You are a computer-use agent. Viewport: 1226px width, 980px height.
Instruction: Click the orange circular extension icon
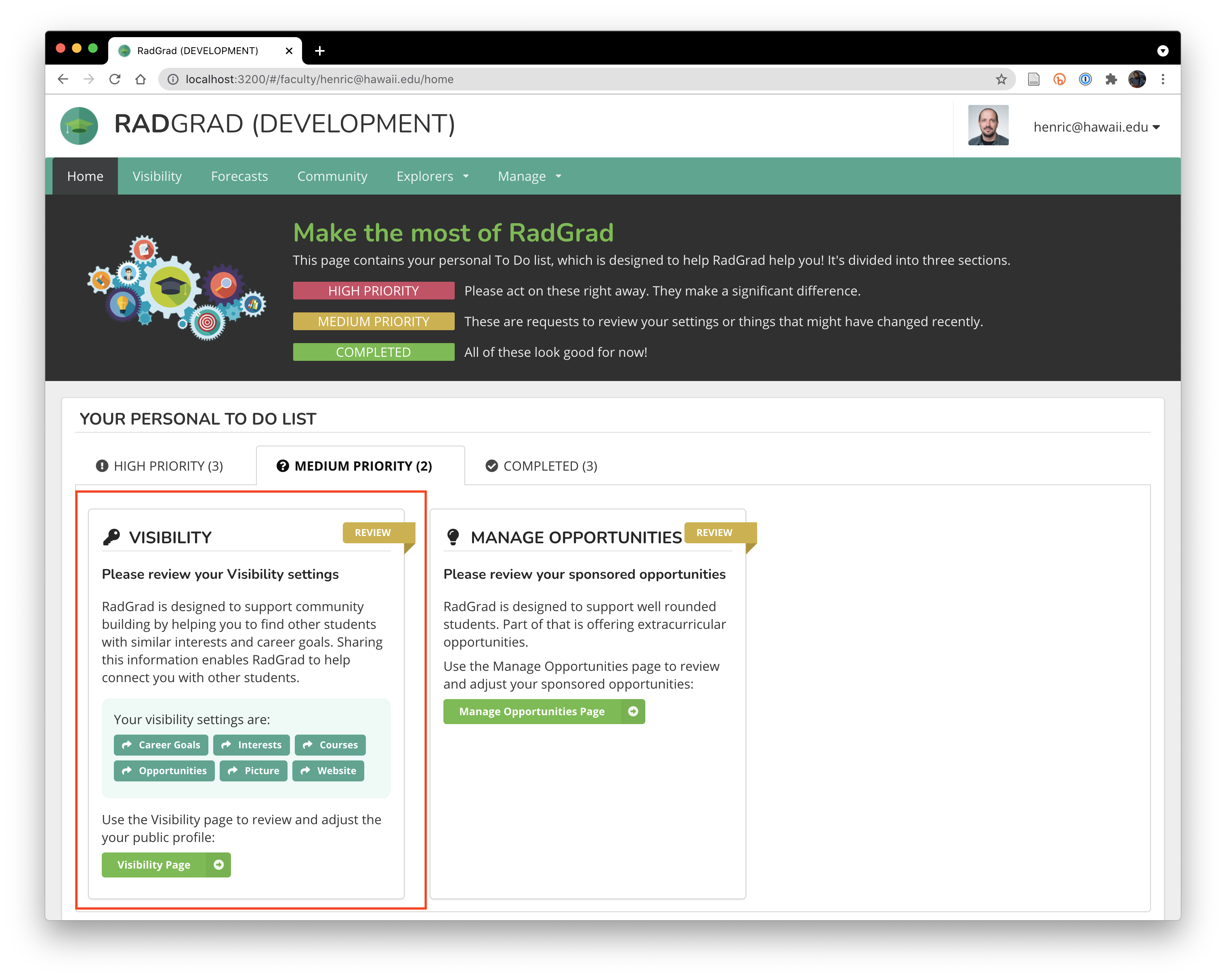[x=1059, y=79]
